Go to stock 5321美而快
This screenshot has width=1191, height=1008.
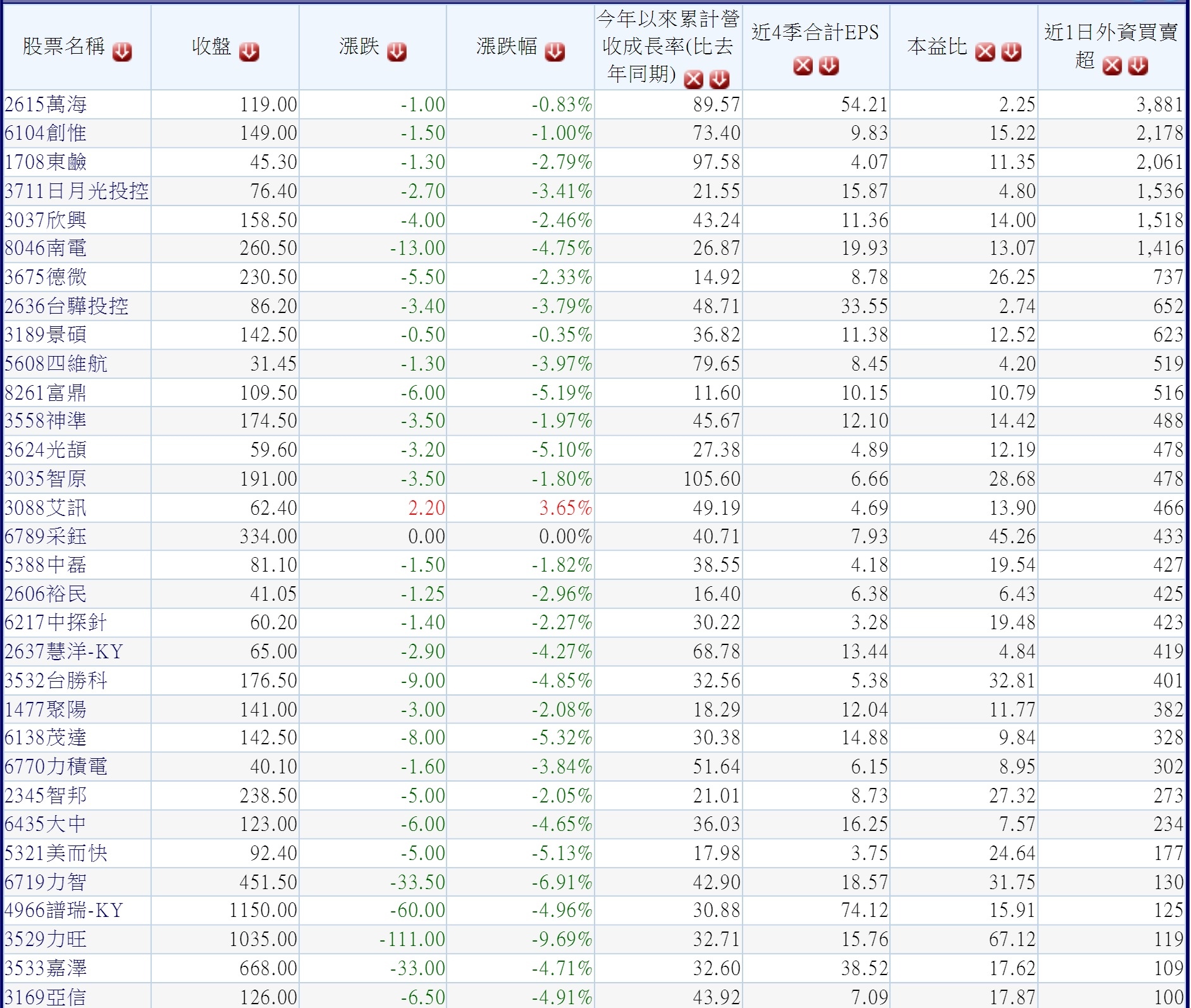(x=56, y=853)
